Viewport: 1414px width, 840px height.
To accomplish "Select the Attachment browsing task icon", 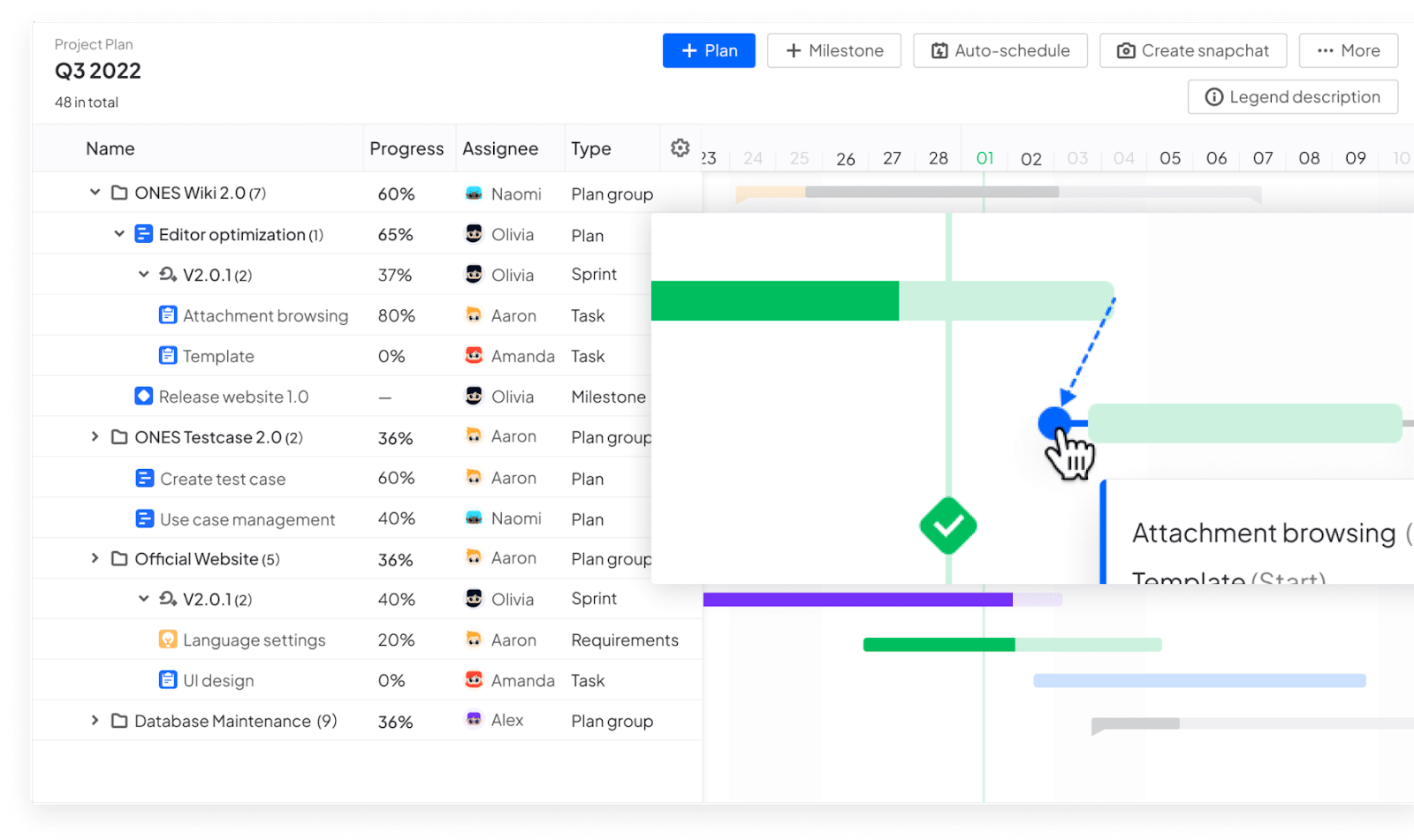I will (169, 314).
